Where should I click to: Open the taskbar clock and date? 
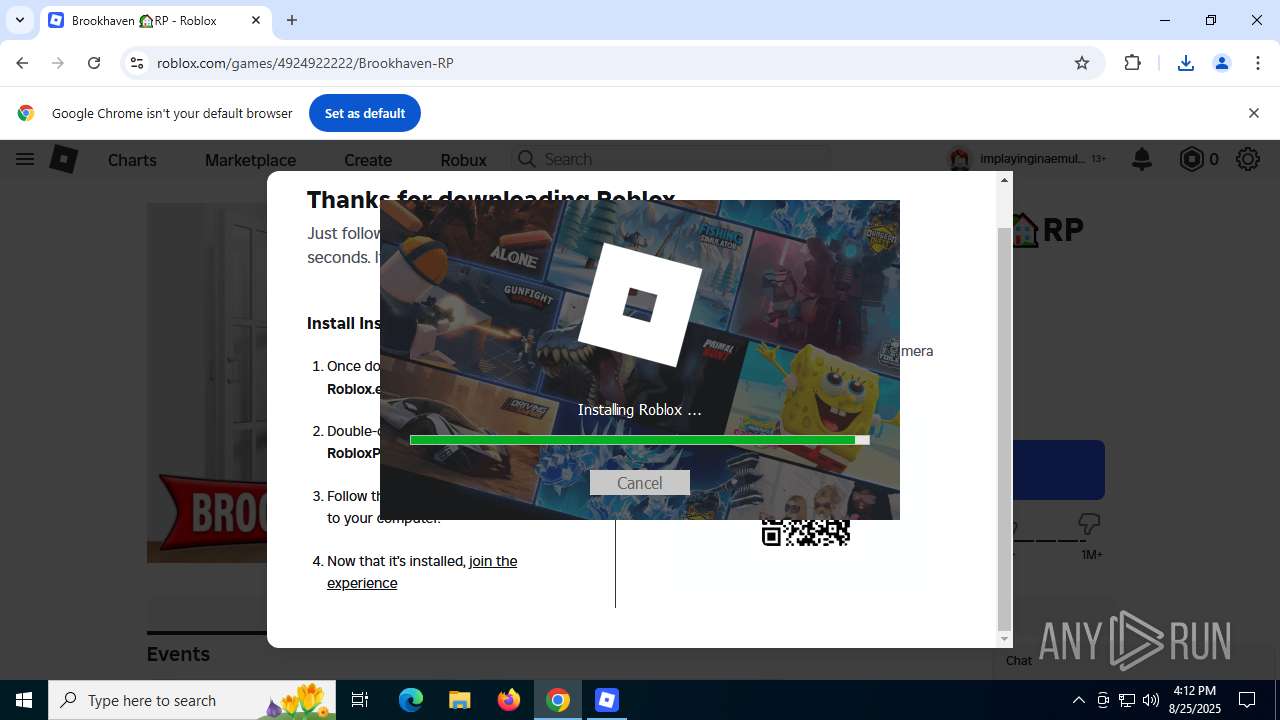[x=1195, y=700]
